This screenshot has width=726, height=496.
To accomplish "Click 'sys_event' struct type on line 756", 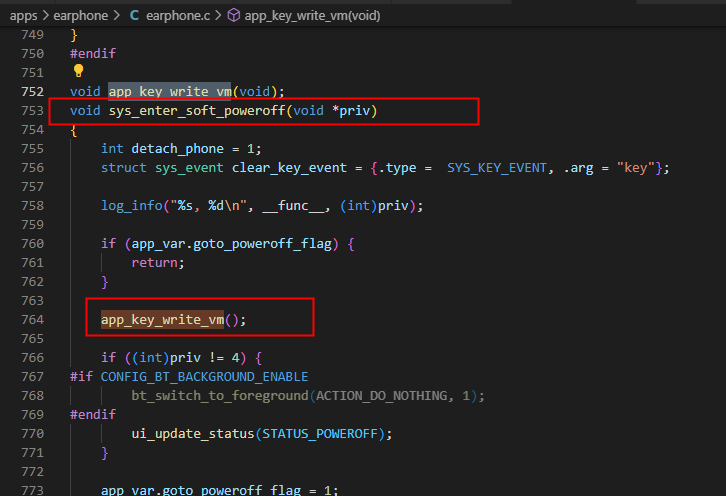I will (x=189, y=168).
